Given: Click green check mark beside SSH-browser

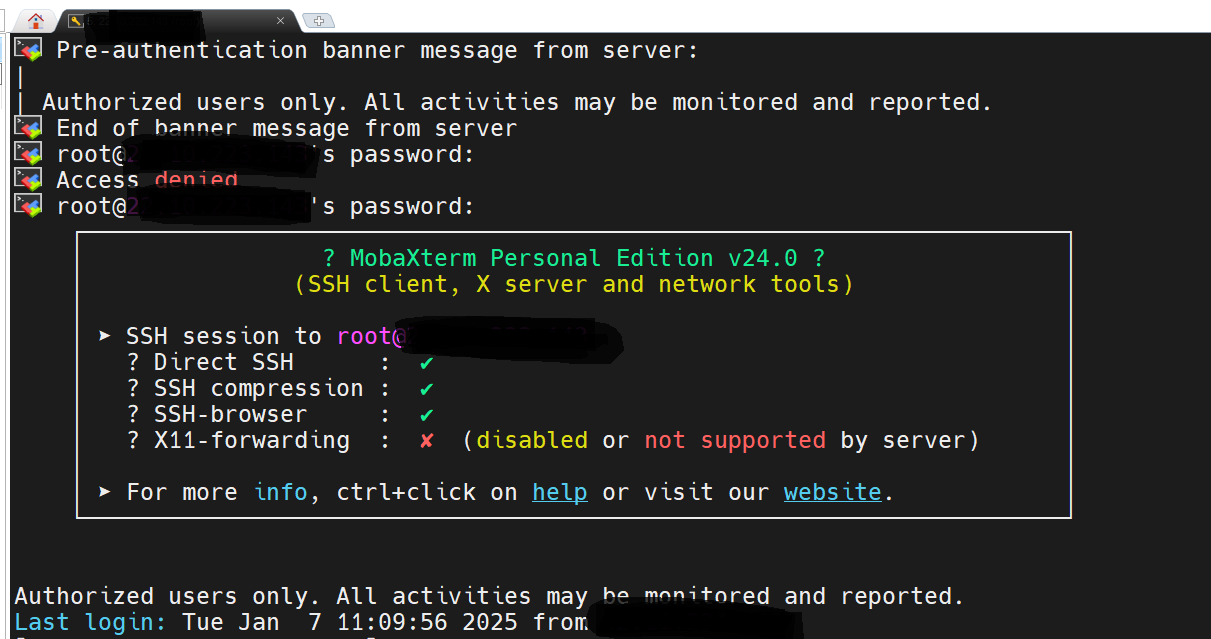Looking at the screenshot, I should tap(427, 415).
